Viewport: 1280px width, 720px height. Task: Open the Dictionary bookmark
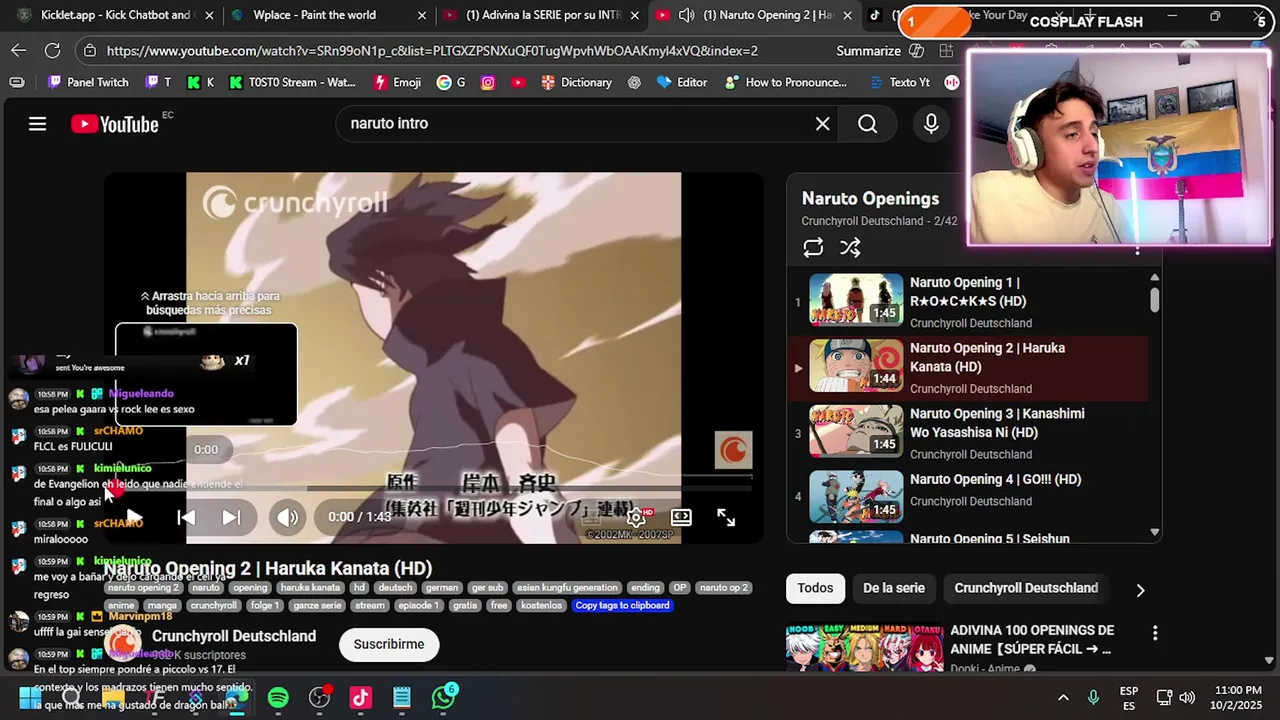click(x=576, y=82)
